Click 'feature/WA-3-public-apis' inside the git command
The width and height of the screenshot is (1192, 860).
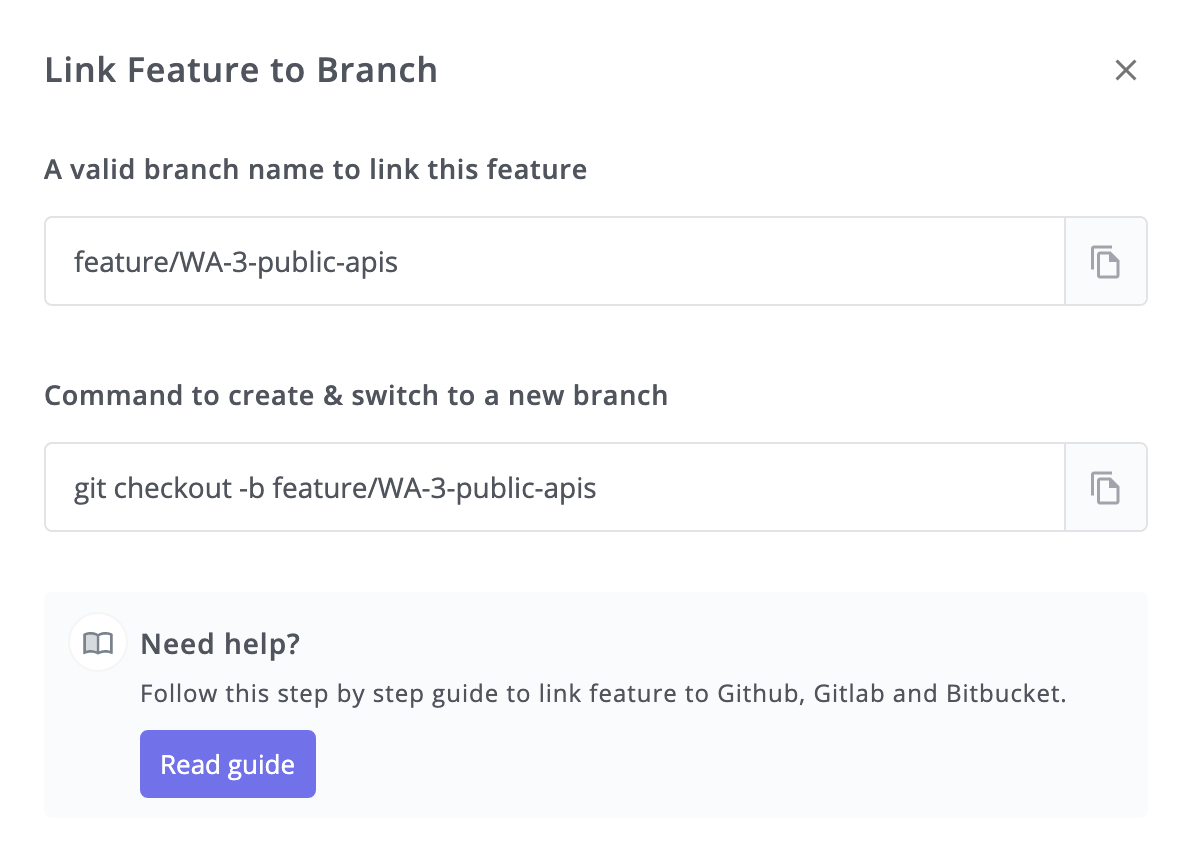(434, 488)
